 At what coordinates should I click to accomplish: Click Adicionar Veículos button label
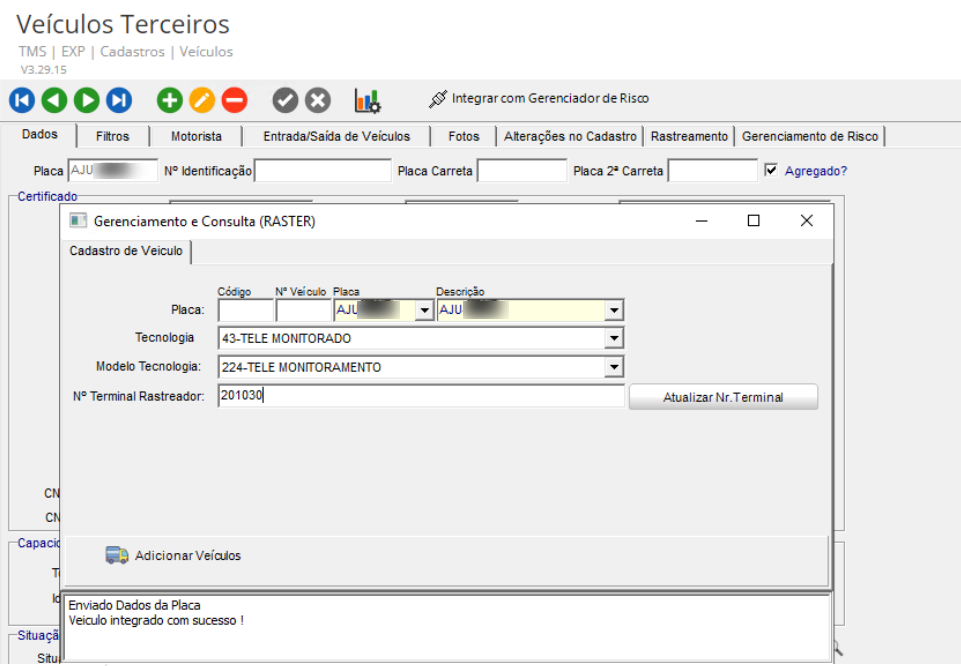188,555
